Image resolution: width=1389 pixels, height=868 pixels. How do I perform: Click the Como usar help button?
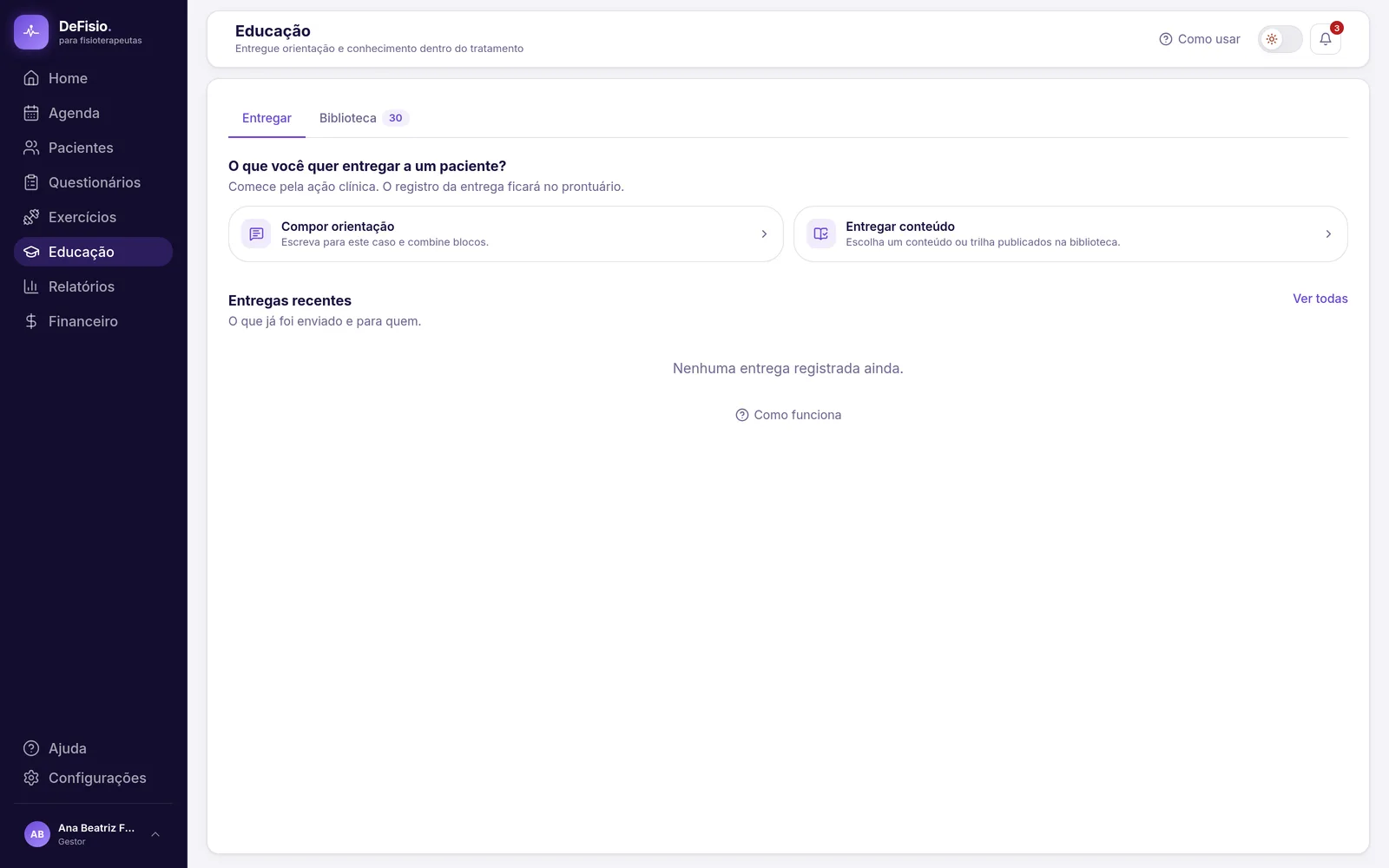point(1200,39)
